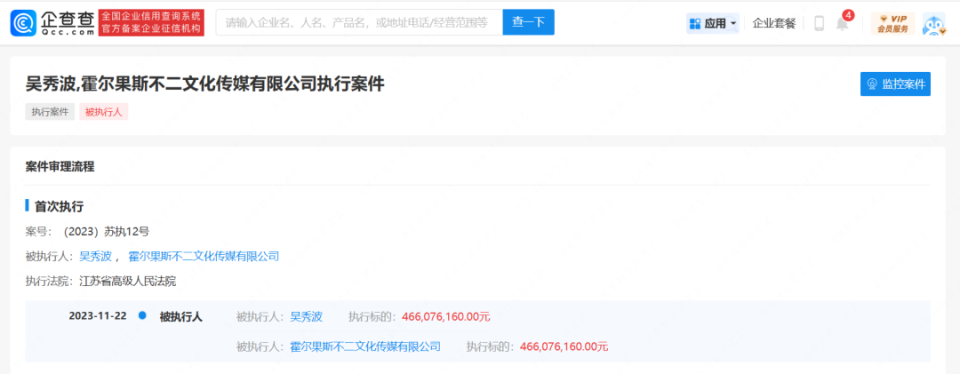Open 企业套餐 link
The image size is (960, 374).
(774, 24)
